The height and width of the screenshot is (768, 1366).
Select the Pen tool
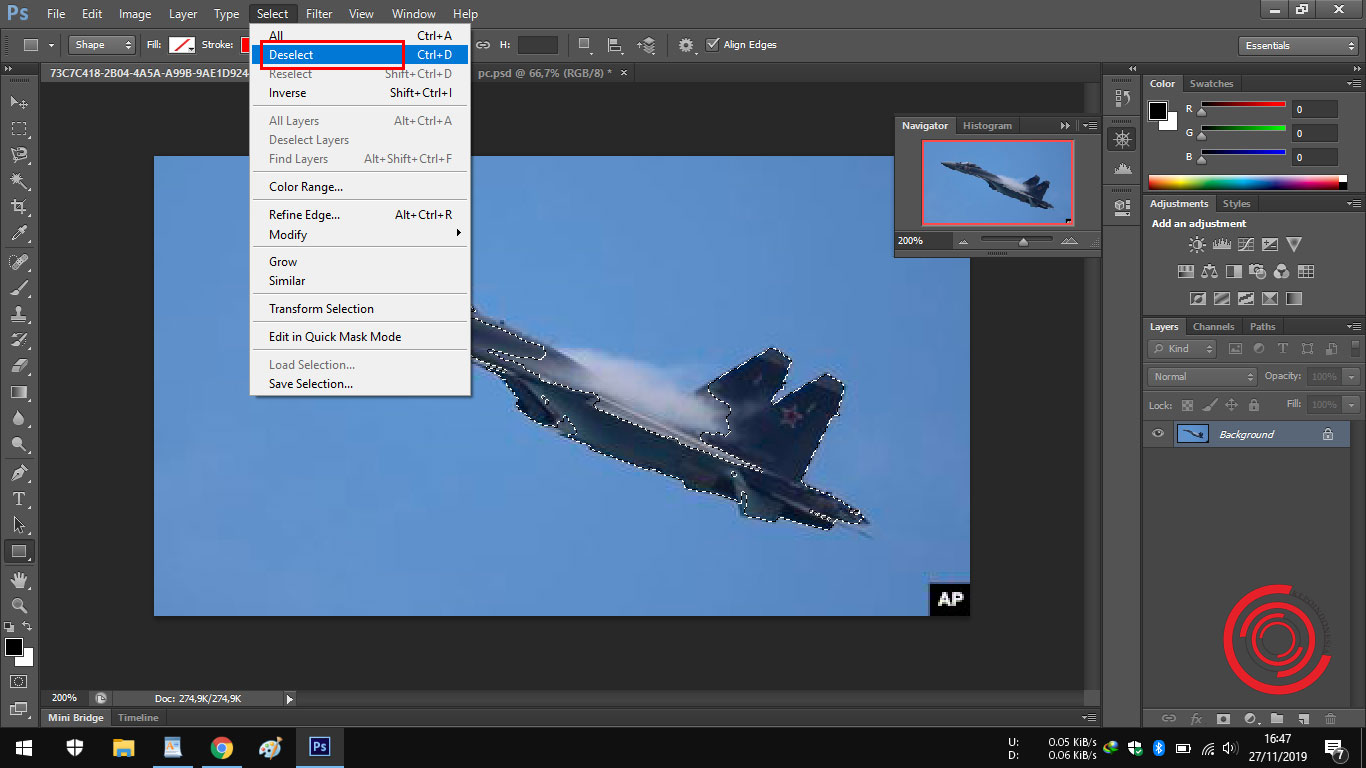click(19, 473)
